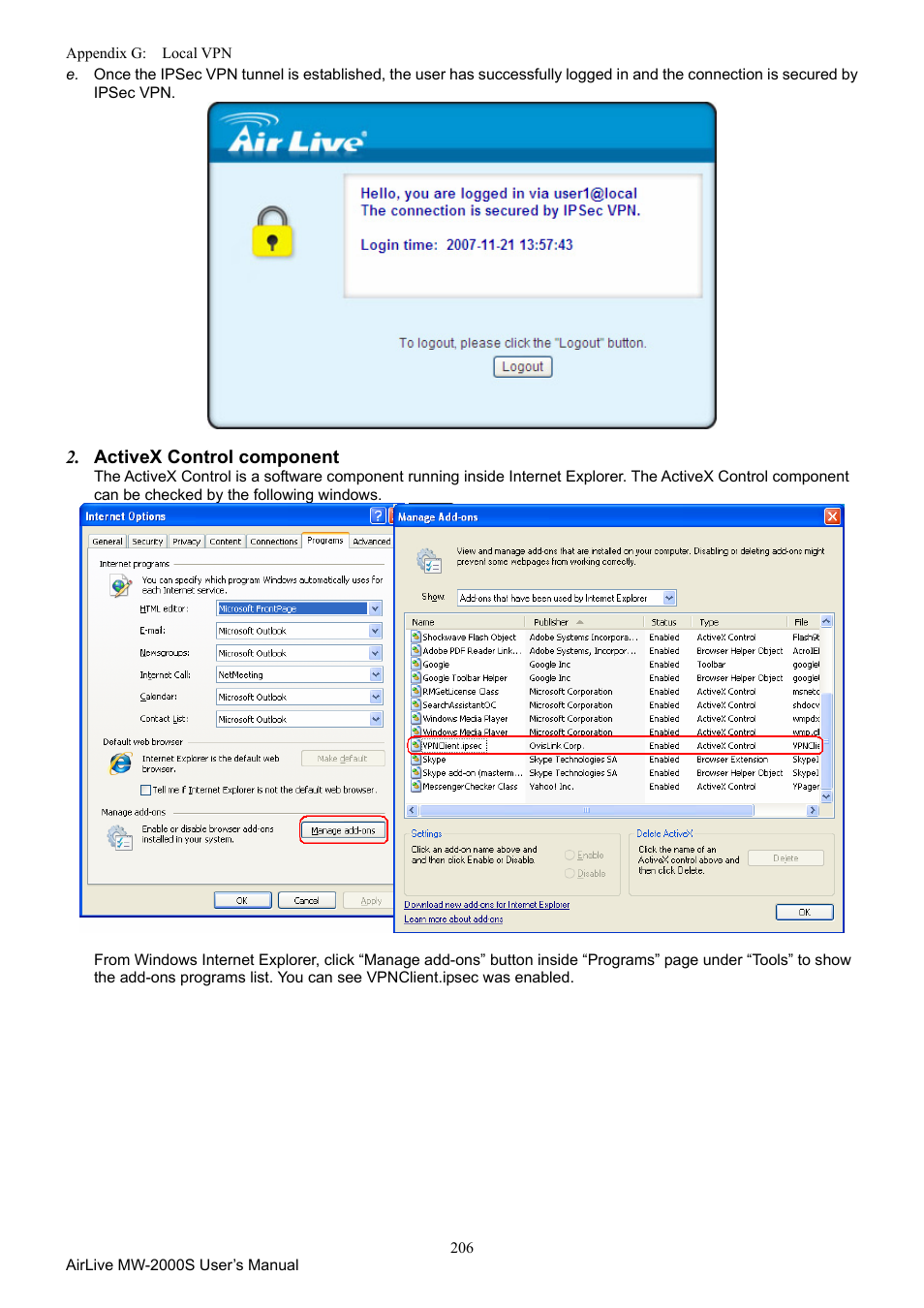Expand the Internet Call dropdown
924x1308 pixels.
376,674
